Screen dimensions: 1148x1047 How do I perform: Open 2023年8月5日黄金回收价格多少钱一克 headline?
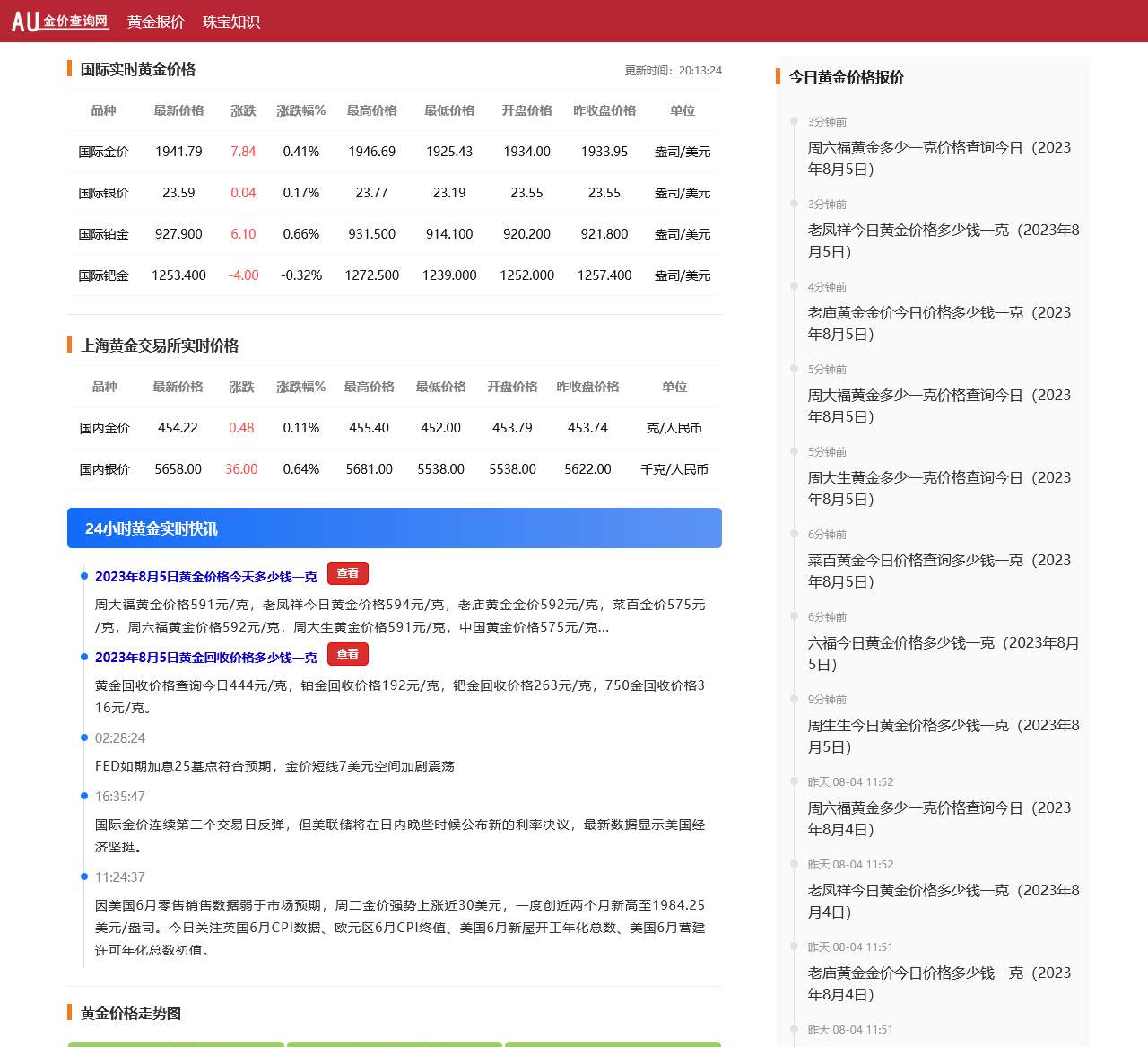tap(205, 658)
